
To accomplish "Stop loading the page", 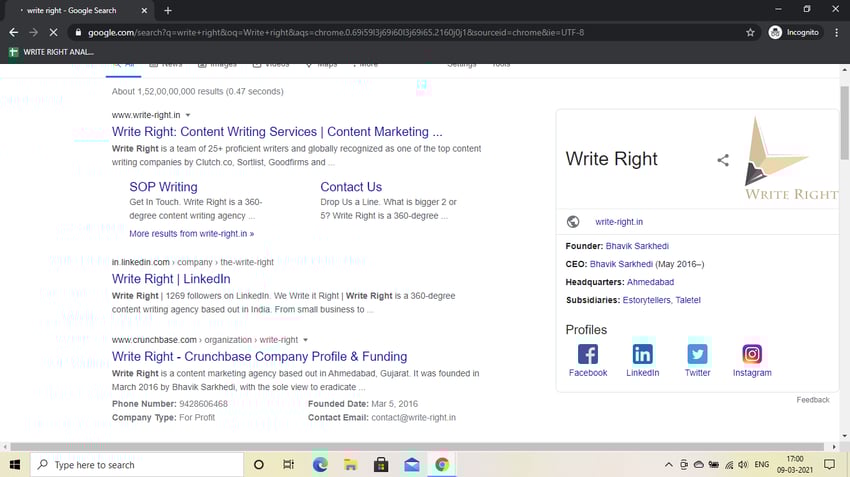I will tap(53, 33).
